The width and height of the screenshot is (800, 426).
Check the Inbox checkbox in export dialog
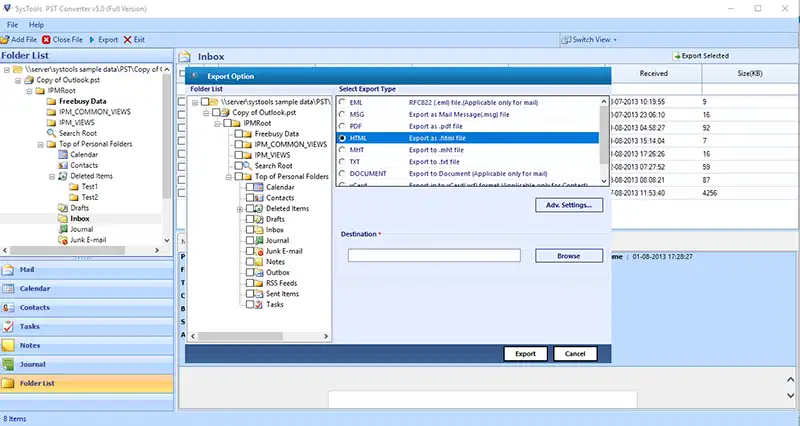point(249,230)
